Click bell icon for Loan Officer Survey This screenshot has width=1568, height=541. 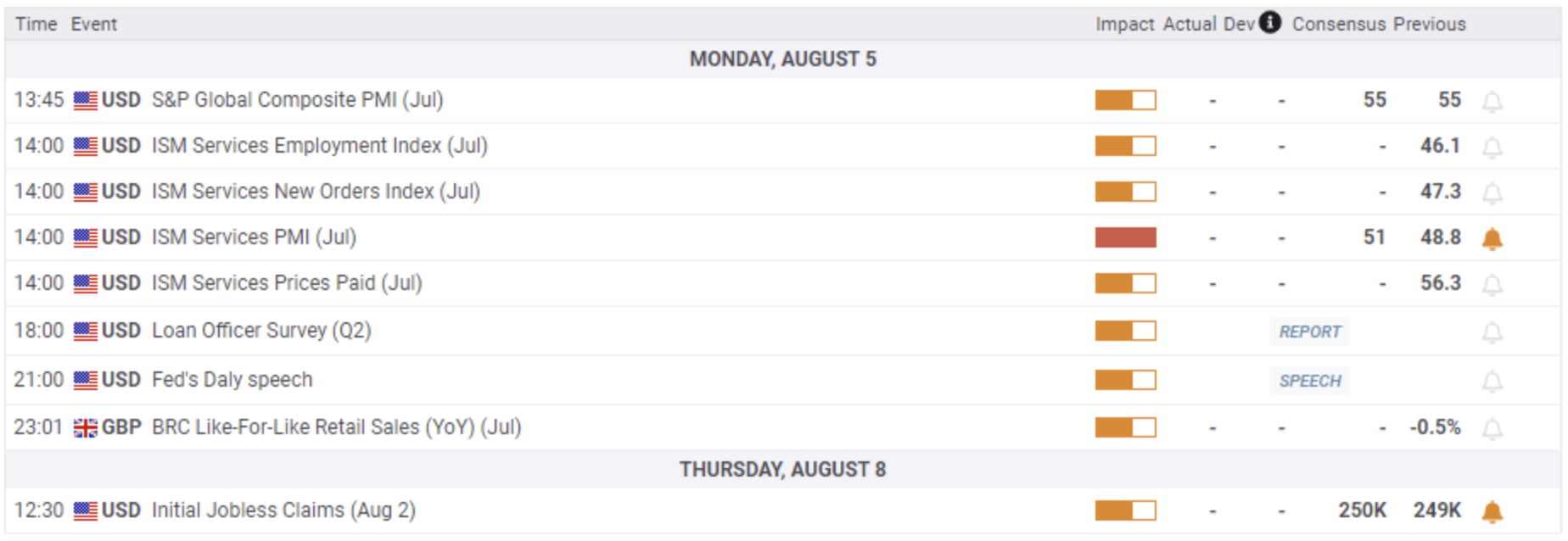[x=1492, y=332]
